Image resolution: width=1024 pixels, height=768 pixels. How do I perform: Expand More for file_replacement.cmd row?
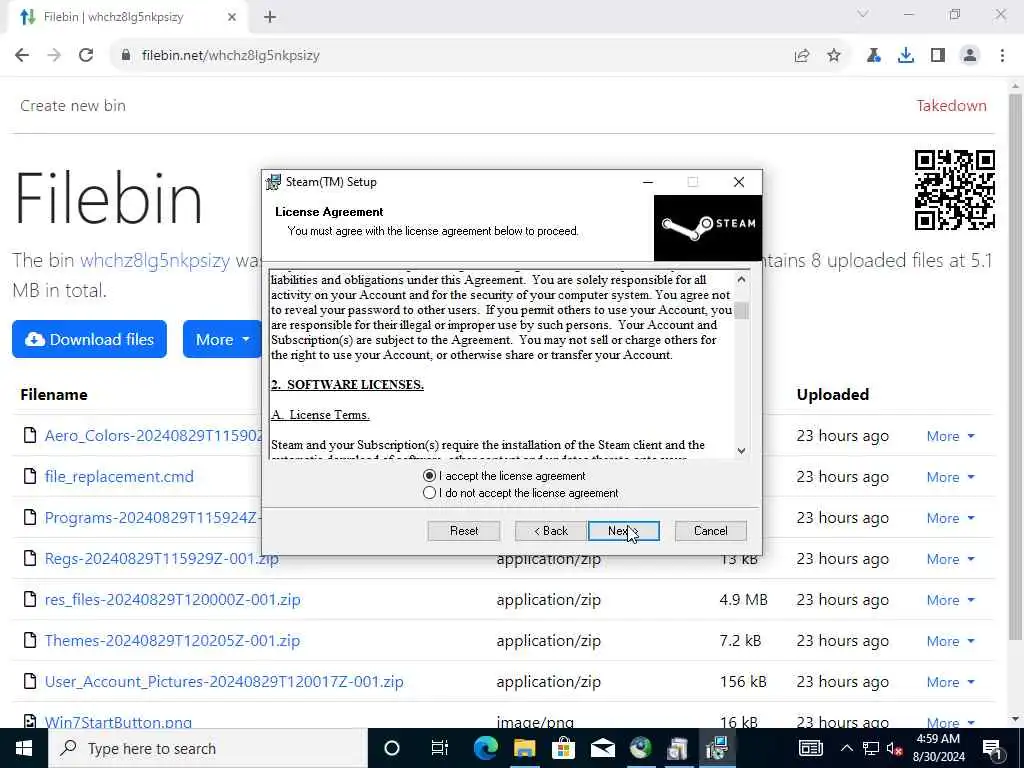click(950, 477)
